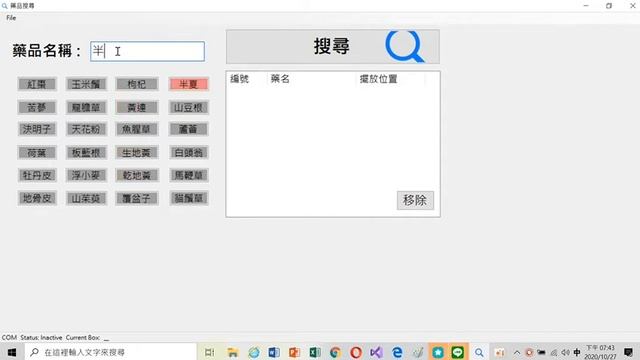Click the 貓鬚草 herb button

pyautogui.click(x=189, y=198)
